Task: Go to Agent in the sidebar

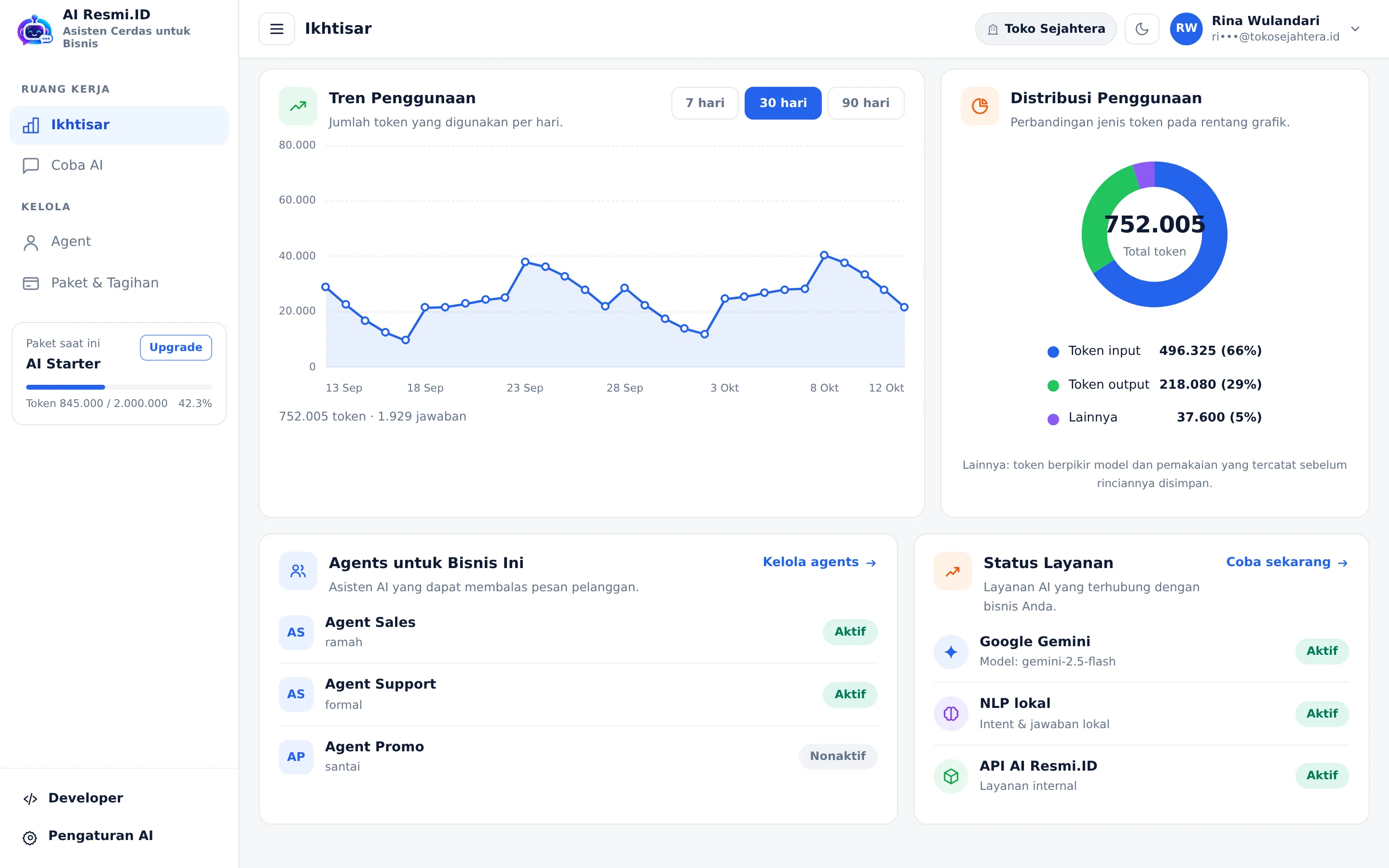Action: (119, 242)
